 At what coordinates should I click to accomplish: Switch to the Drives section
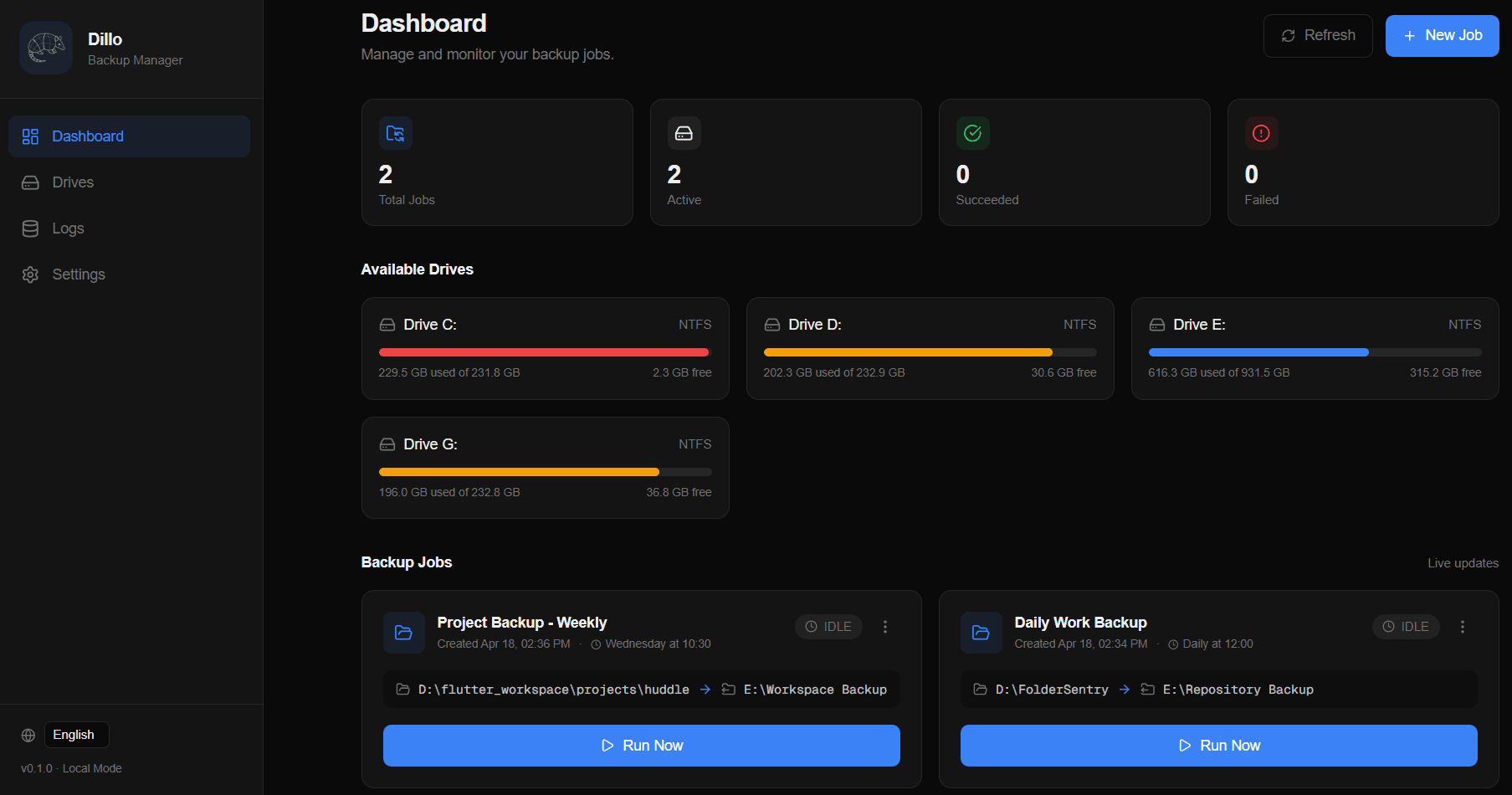tap(73, 182)
